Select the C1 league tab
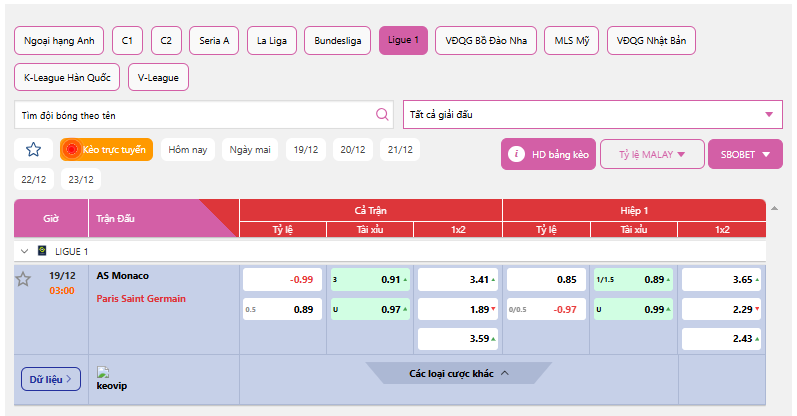Screen dimensions: 797x416 [x=127, y=41]
